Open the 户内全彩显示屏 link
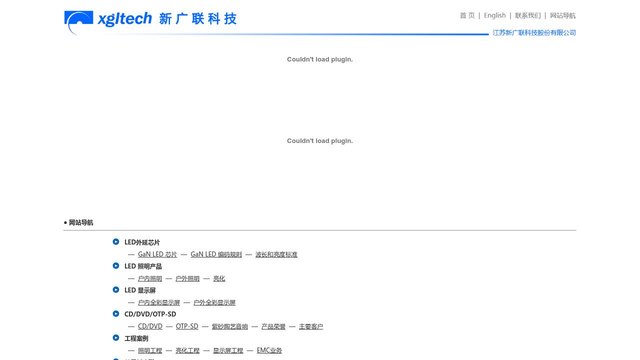This screenshot has width=640, height=360. [159, 302]
